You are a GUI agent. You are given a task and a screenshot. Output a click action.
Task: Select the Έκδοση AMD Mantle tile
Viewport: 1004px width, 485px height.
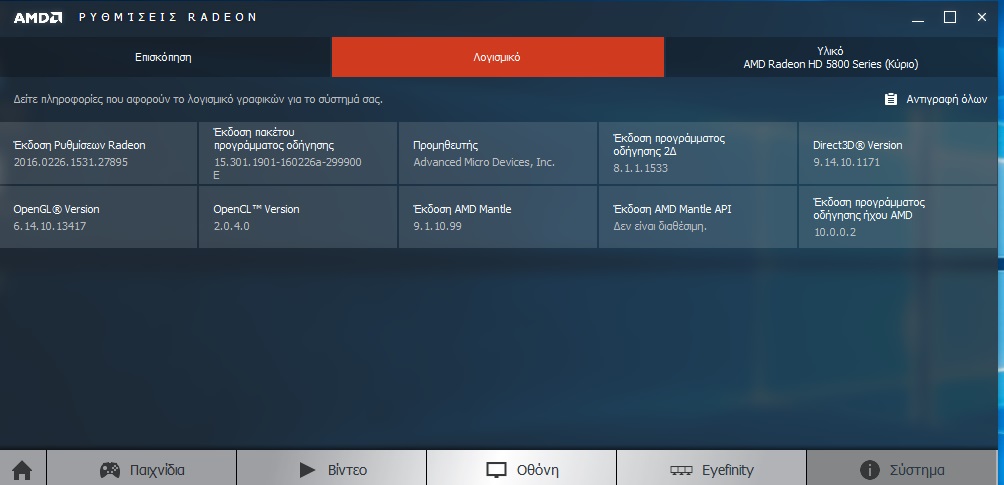click(x=498, y=217)
